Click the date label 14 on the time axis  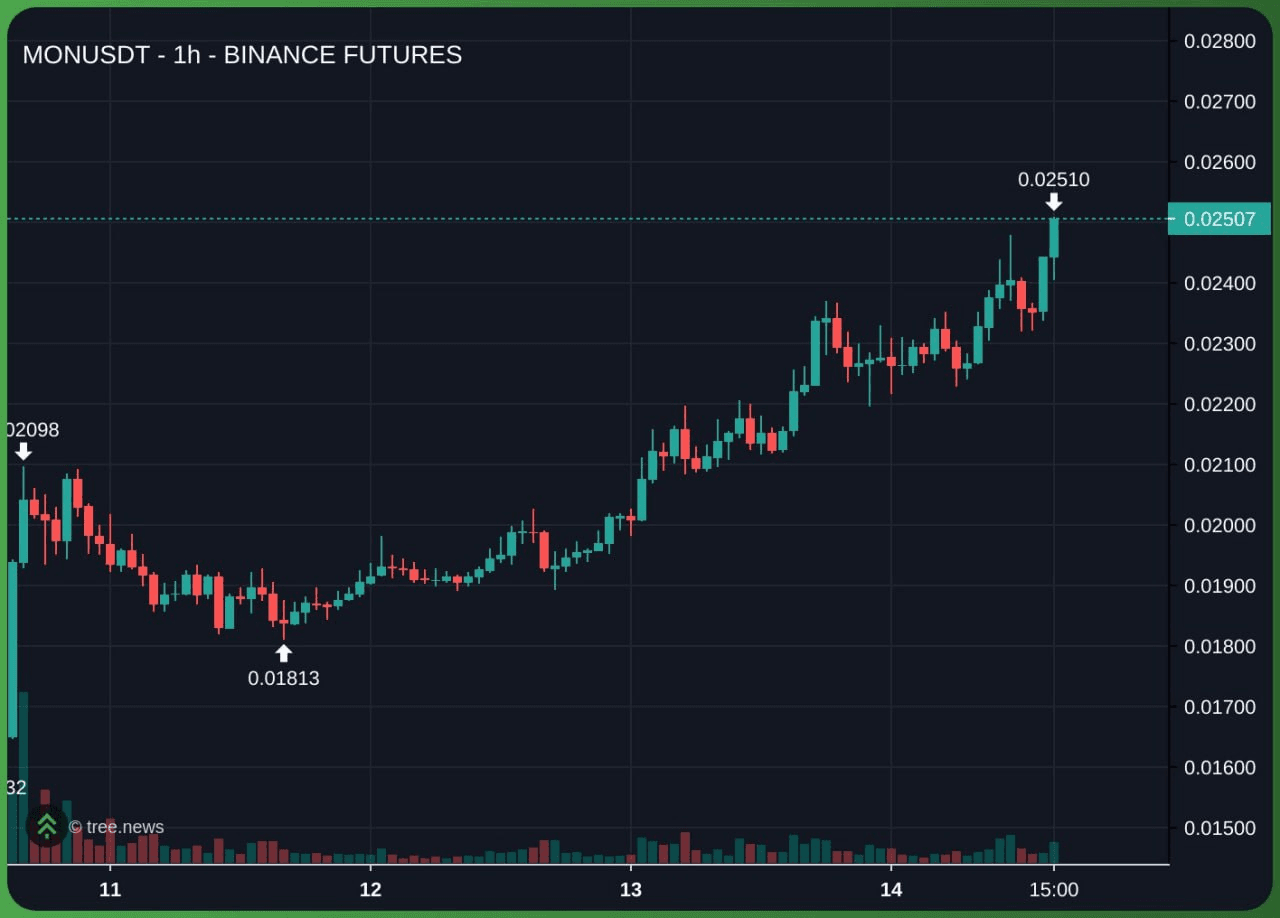click(891, 890)
